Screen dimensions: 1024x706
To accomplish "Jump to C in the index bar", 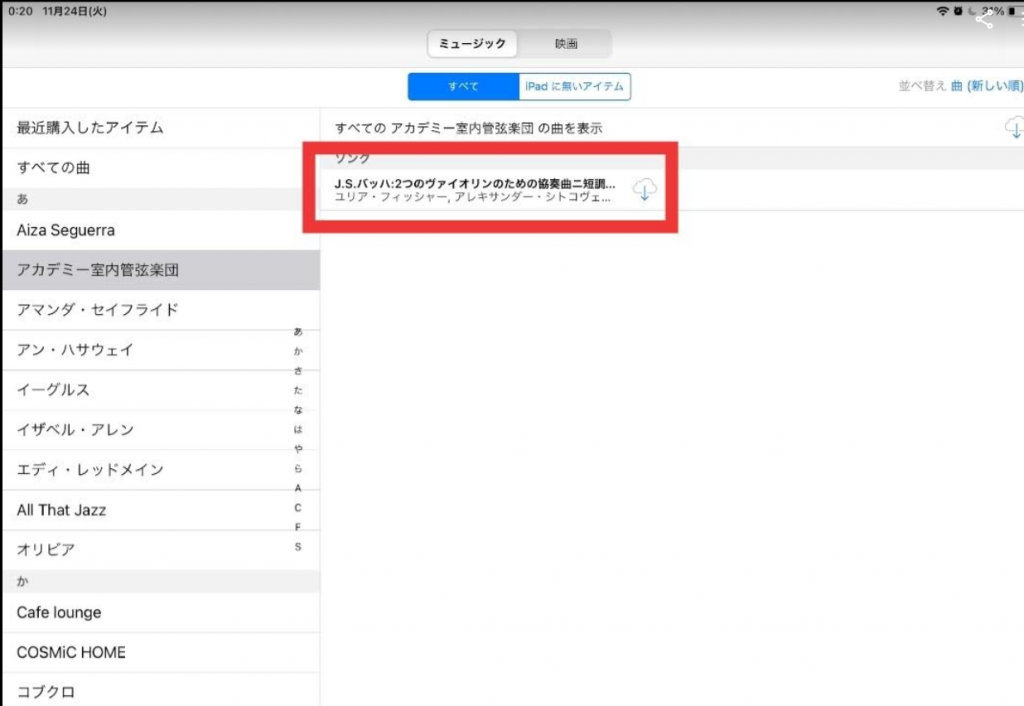I will pyautogui.click(x=298, y=507).
